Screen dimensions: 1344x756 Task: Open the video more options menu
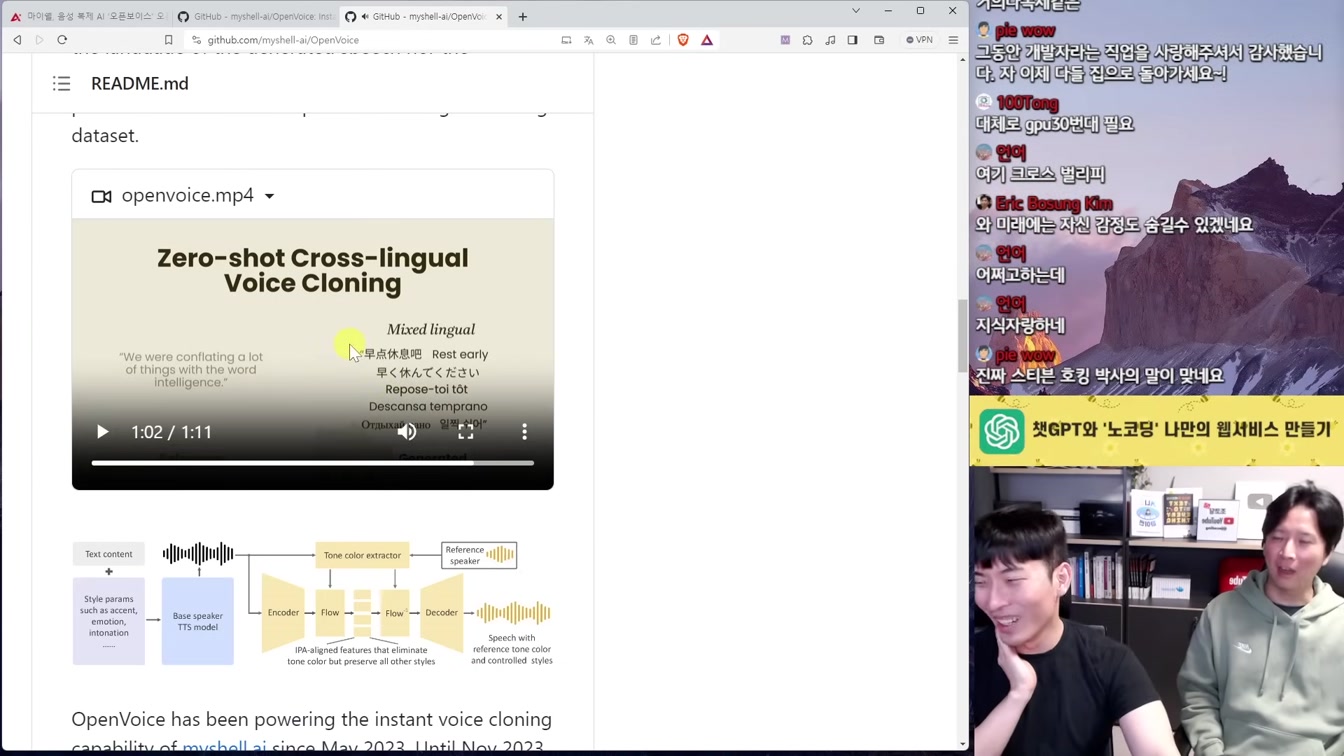pos(524,432)
